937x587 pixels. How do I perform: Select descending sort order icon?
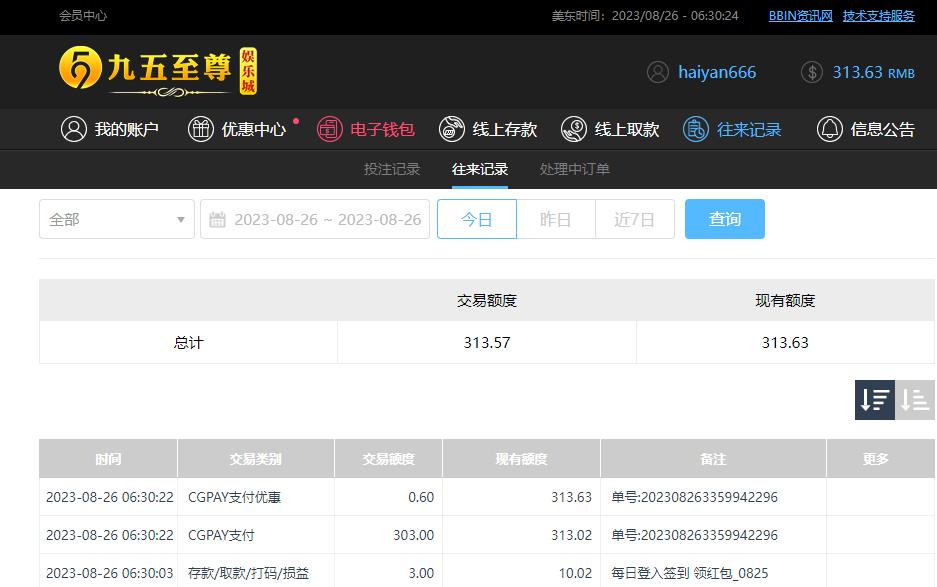point(875,400)
